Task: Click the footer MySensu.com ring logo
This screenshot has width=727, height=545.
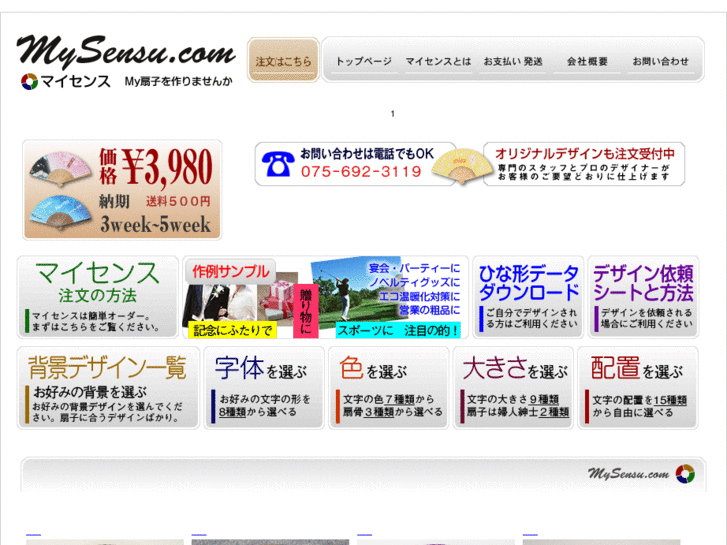Action: pos(685,474)
